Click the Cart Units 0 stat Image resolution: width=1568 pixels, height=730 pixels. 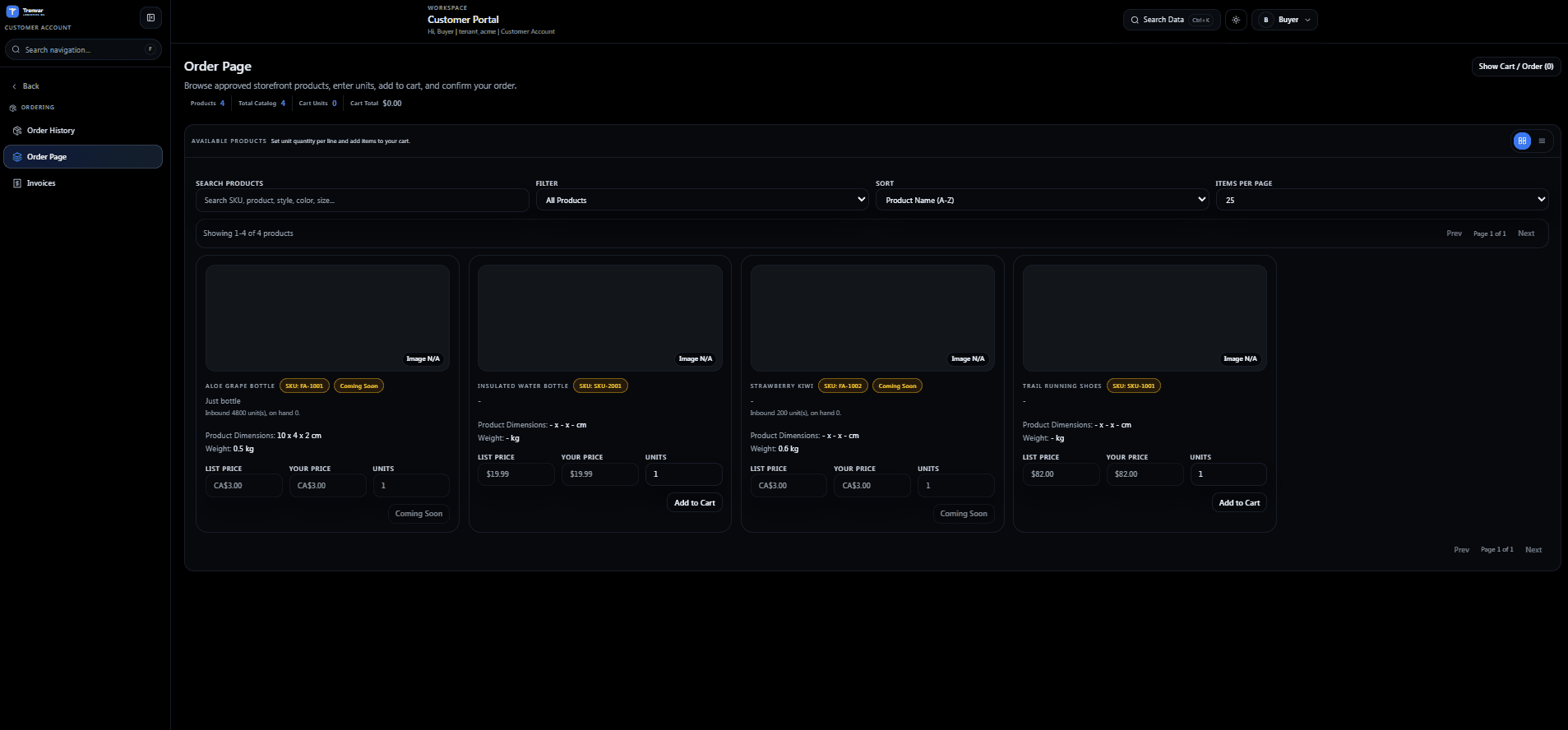click(317, 104)
